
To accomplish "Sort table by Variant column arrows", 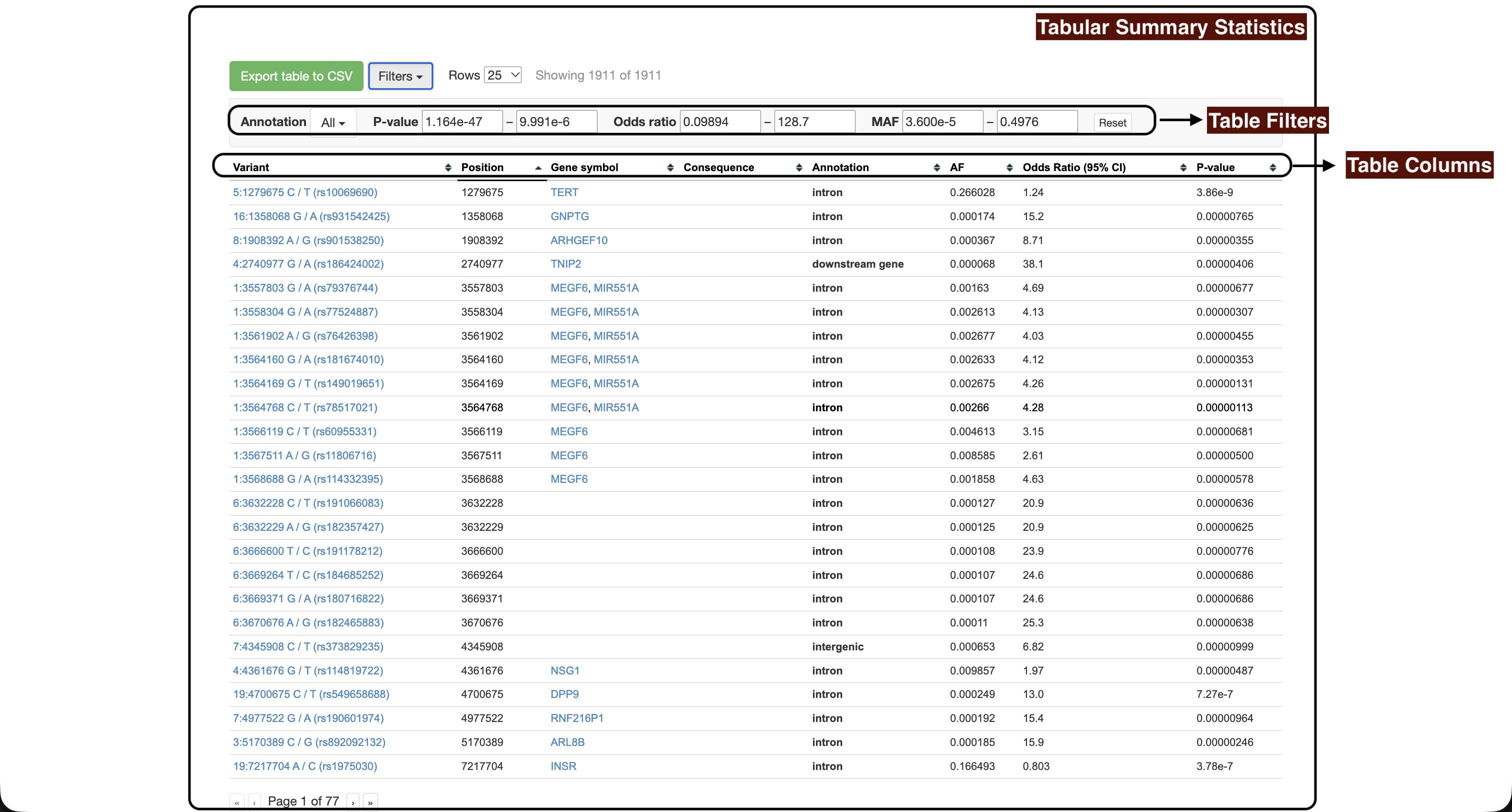I will point(448,167).
